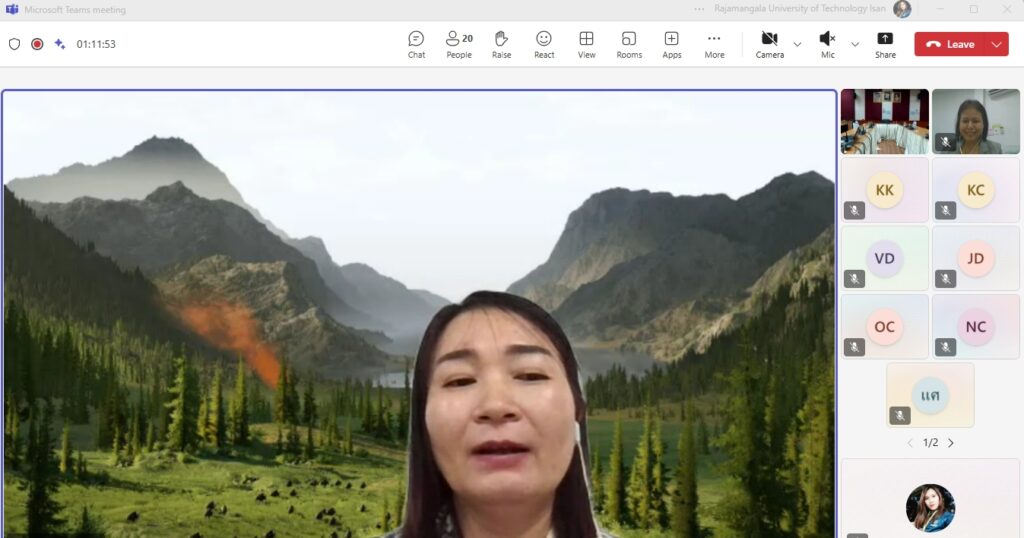Image resolution: width=1024 pixels, height=538 pixels.
Task: Click the shield meeting security icon
Action: pyautogui.click(x=14, y=44)
